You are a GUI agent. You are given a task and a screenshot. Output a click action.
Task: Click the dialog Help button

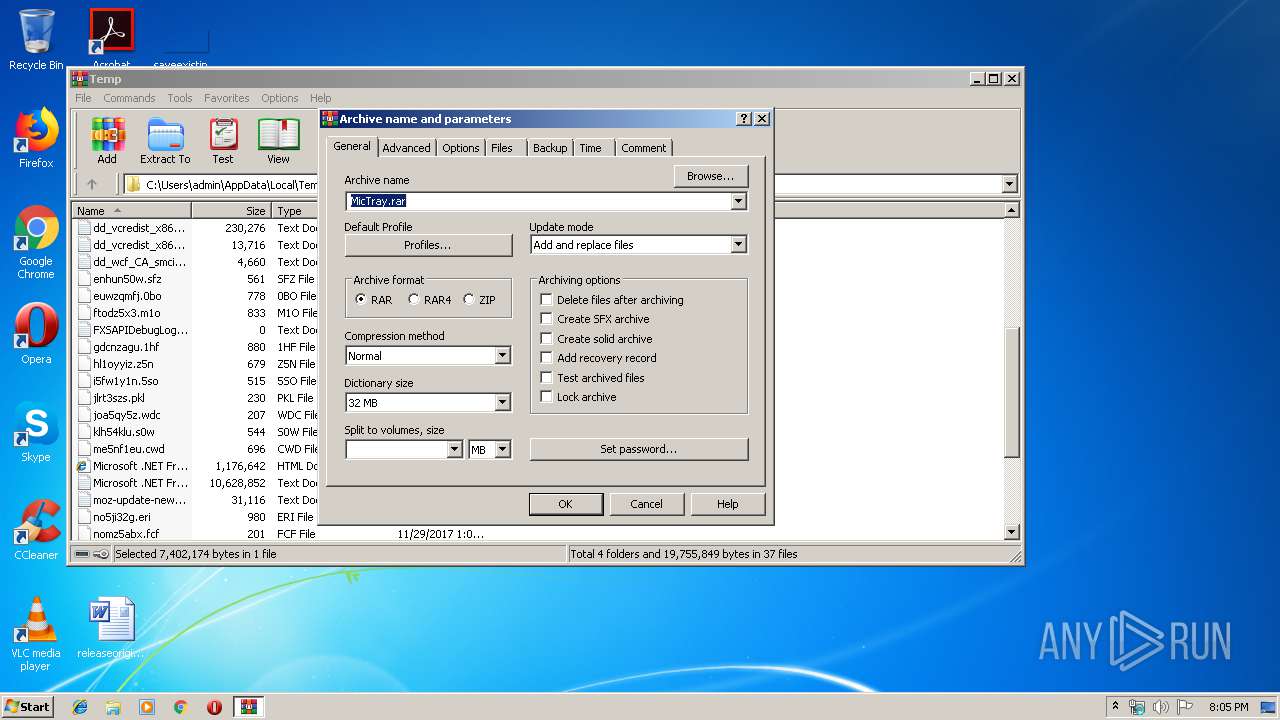728,504
